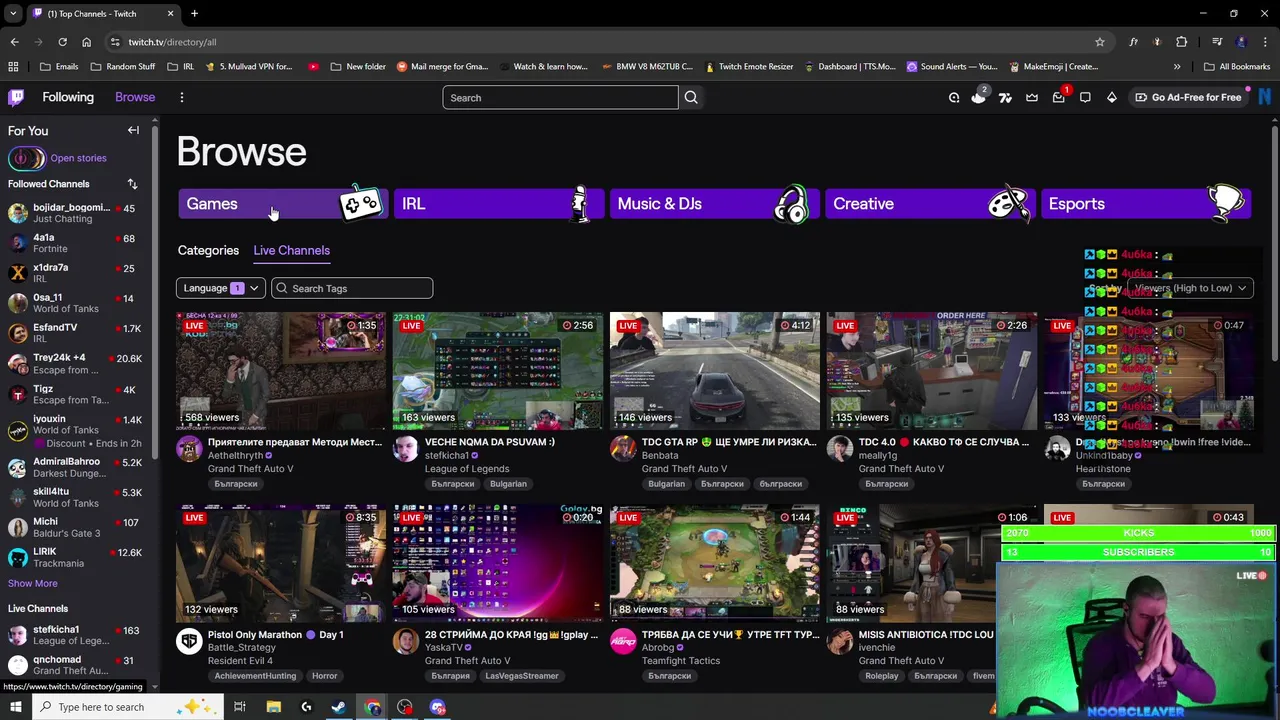
Task: Sort followed channels with the arrows icon
Action: coord(132,184)
